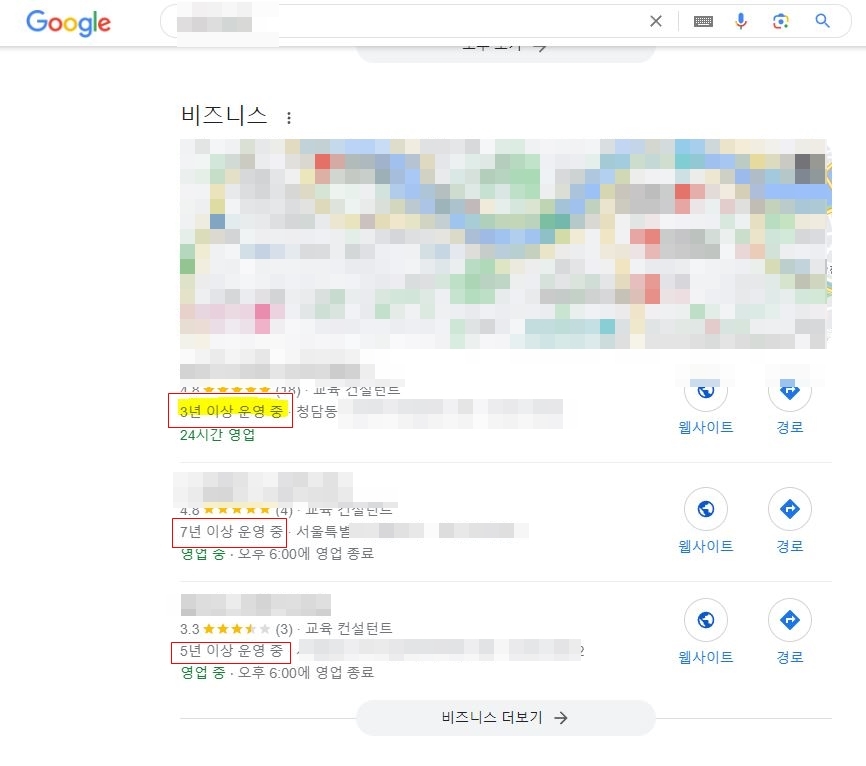Click the blue magnifier search icon
This screenshot has height=766, width=866.
click(x=822, y=21)
